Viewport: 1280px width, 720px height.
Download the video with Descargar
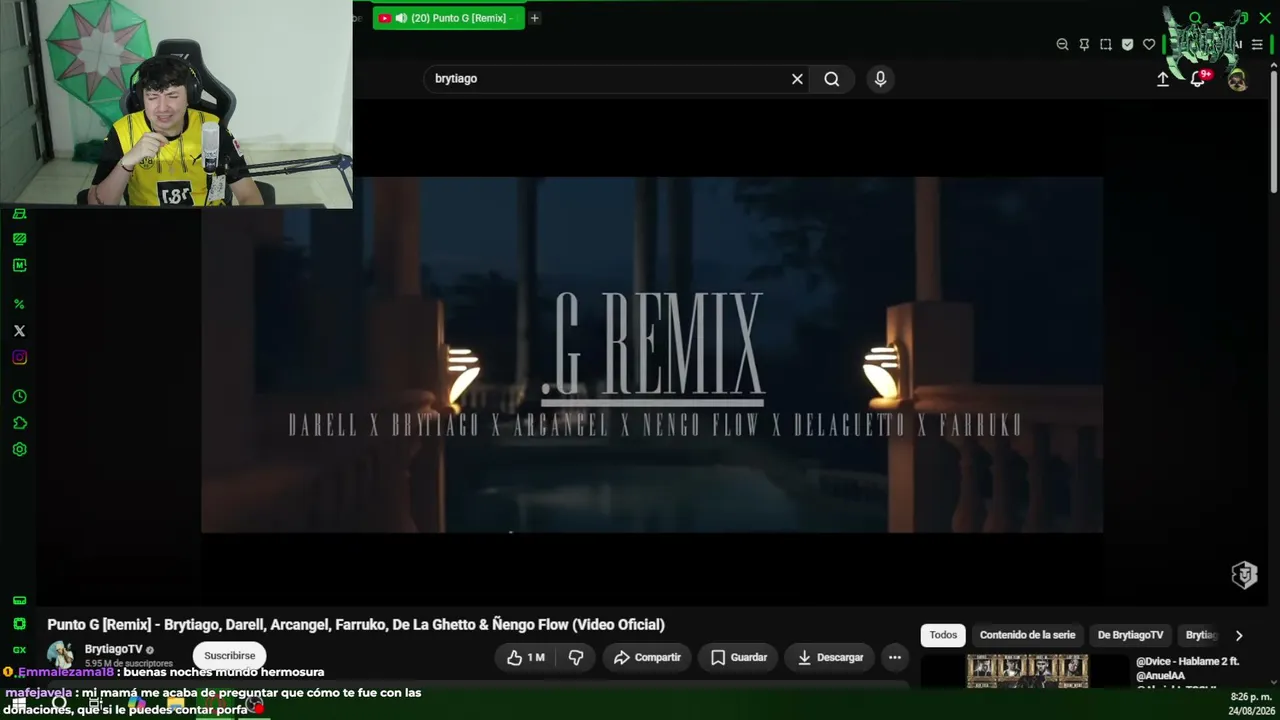(830, 657)
